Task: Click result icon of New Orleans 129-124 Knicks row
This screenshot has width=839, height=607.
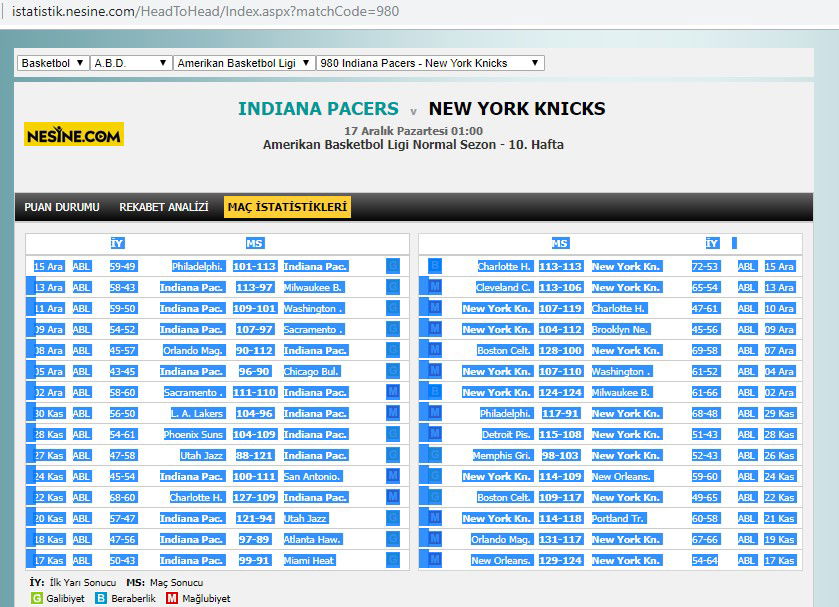Action: pos(435,560)
